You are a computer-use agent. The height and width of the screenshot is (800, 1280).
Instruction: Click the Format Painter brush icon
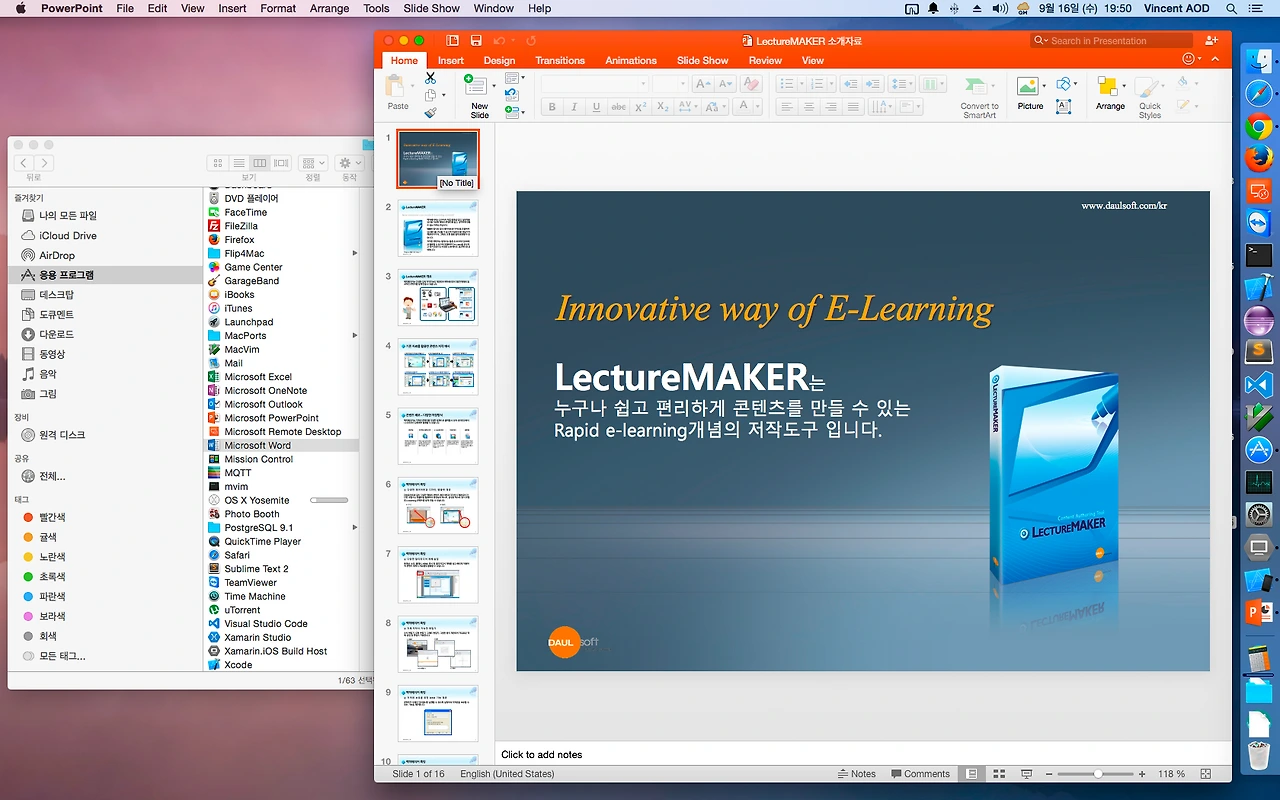(430, 113)
